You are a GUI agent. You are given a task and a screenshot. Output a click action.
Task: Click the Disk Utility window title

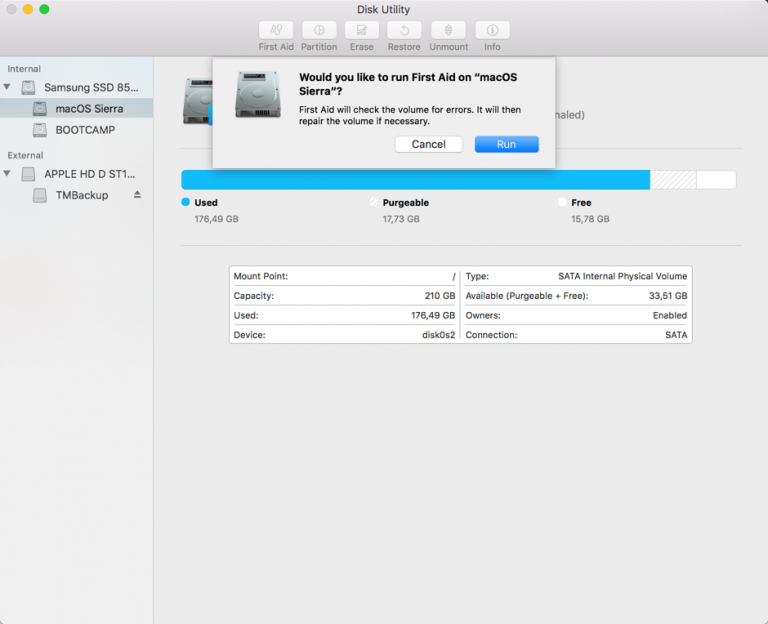pos(383,9)
